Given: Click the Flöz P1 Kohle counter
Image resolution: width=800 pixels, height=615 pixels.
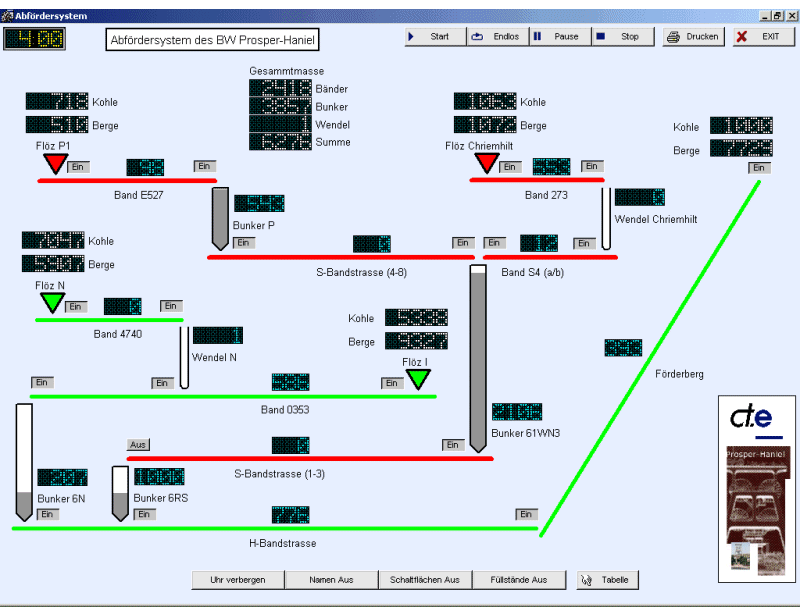Looking at the screenshot, I should pyautogui.click(x=57, y=101).
